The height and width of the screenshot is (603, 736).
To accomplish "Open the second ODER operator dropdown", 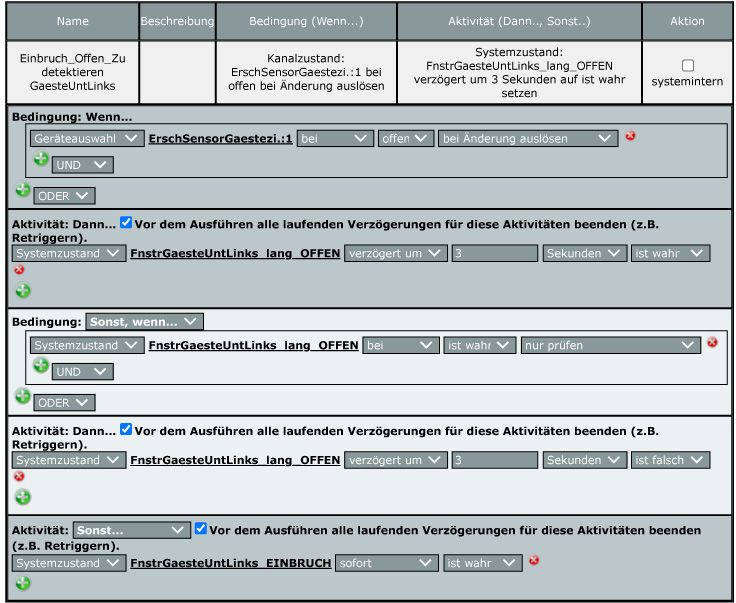I will tap(64, 403).
